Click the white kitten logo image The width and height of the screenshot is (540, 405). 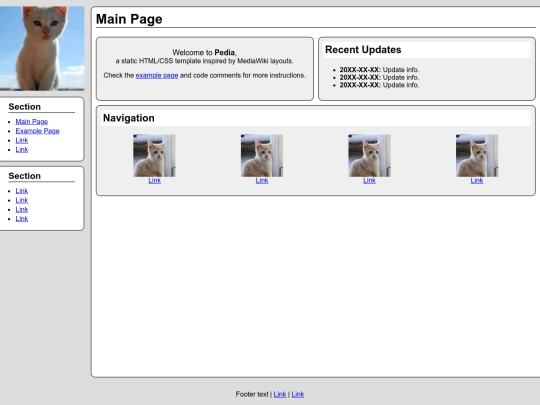click(42, 48)
